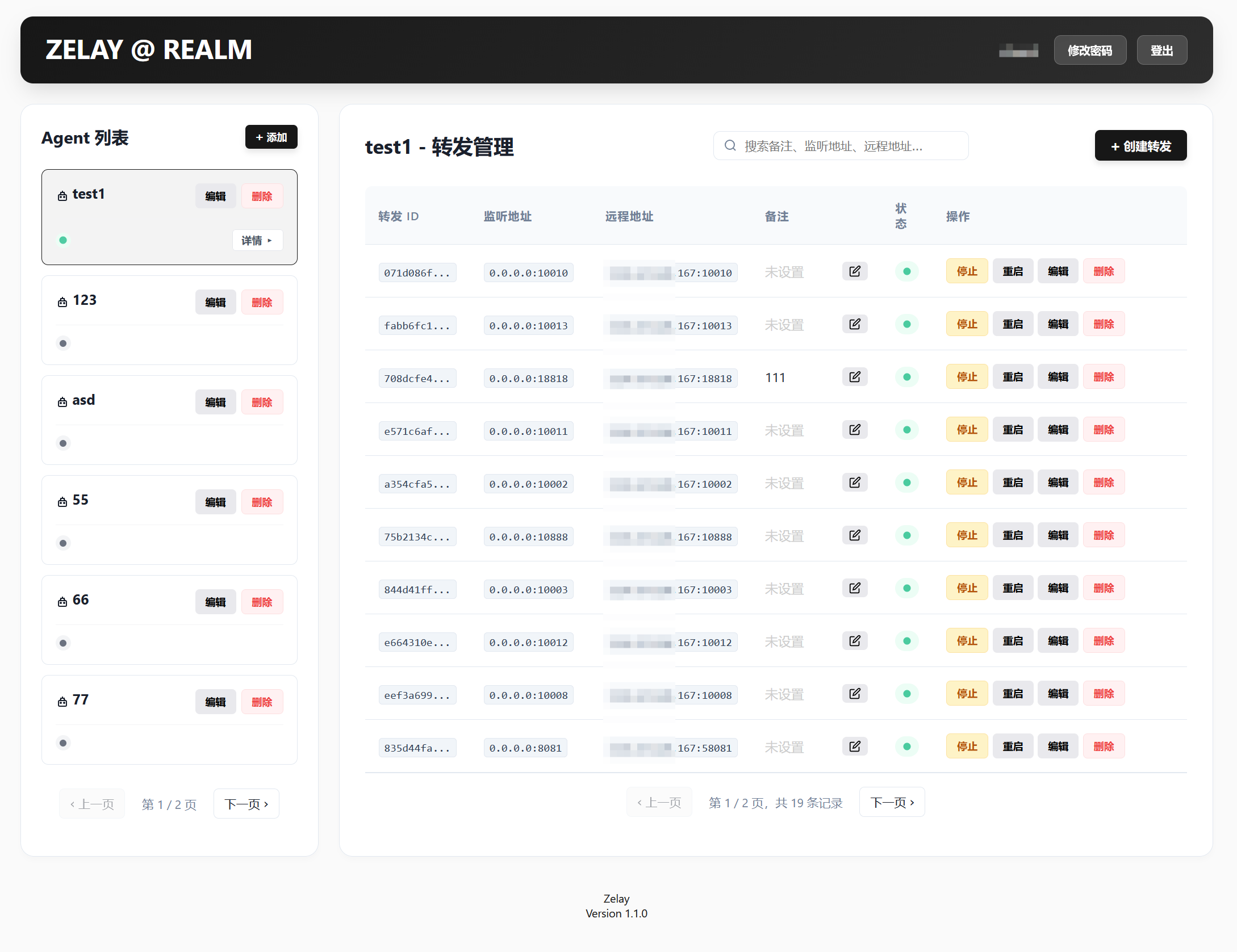Expand 详情 details on test1 agent
This screenshot has width=1237, height=952.
tap(257, 240)
